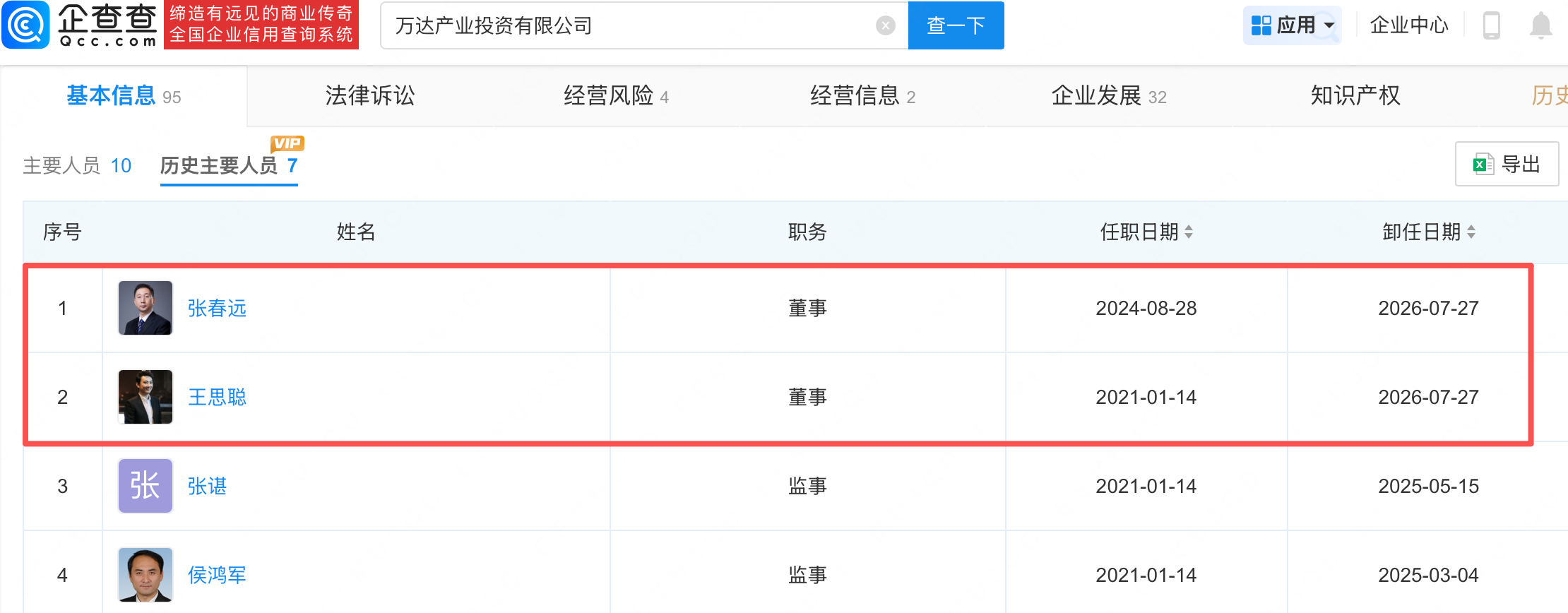The image size is (1568, 613).
Task: Open 侯鸿军 name link
Action: (217, 575)
